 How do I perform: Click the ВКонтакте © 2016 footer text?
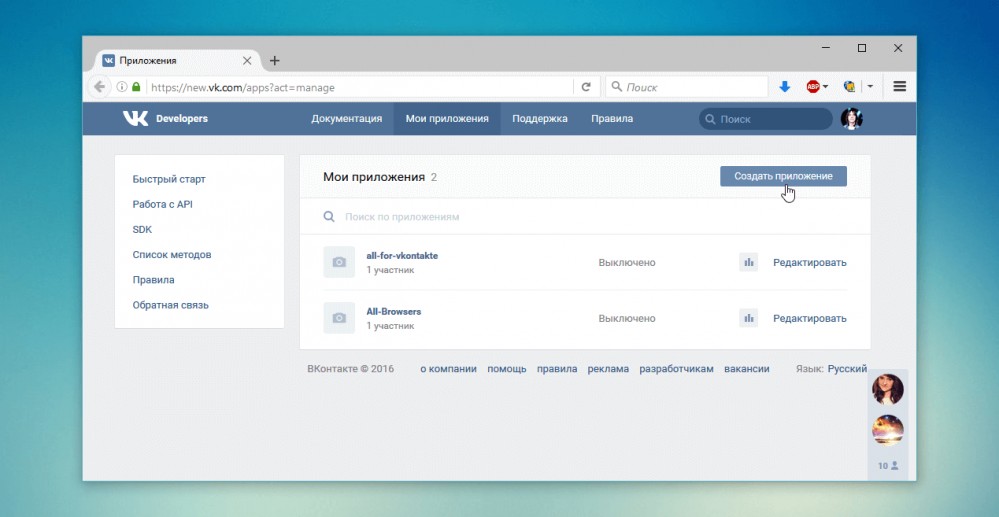[350, 368]
